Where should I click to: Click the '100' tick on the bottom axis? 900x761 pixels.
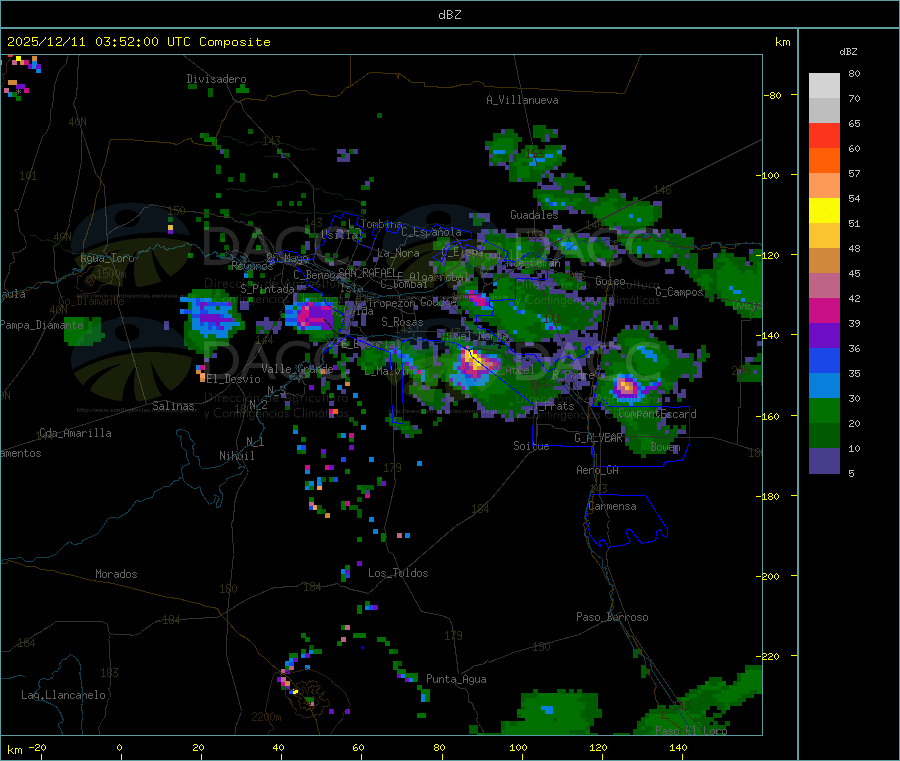518,748
